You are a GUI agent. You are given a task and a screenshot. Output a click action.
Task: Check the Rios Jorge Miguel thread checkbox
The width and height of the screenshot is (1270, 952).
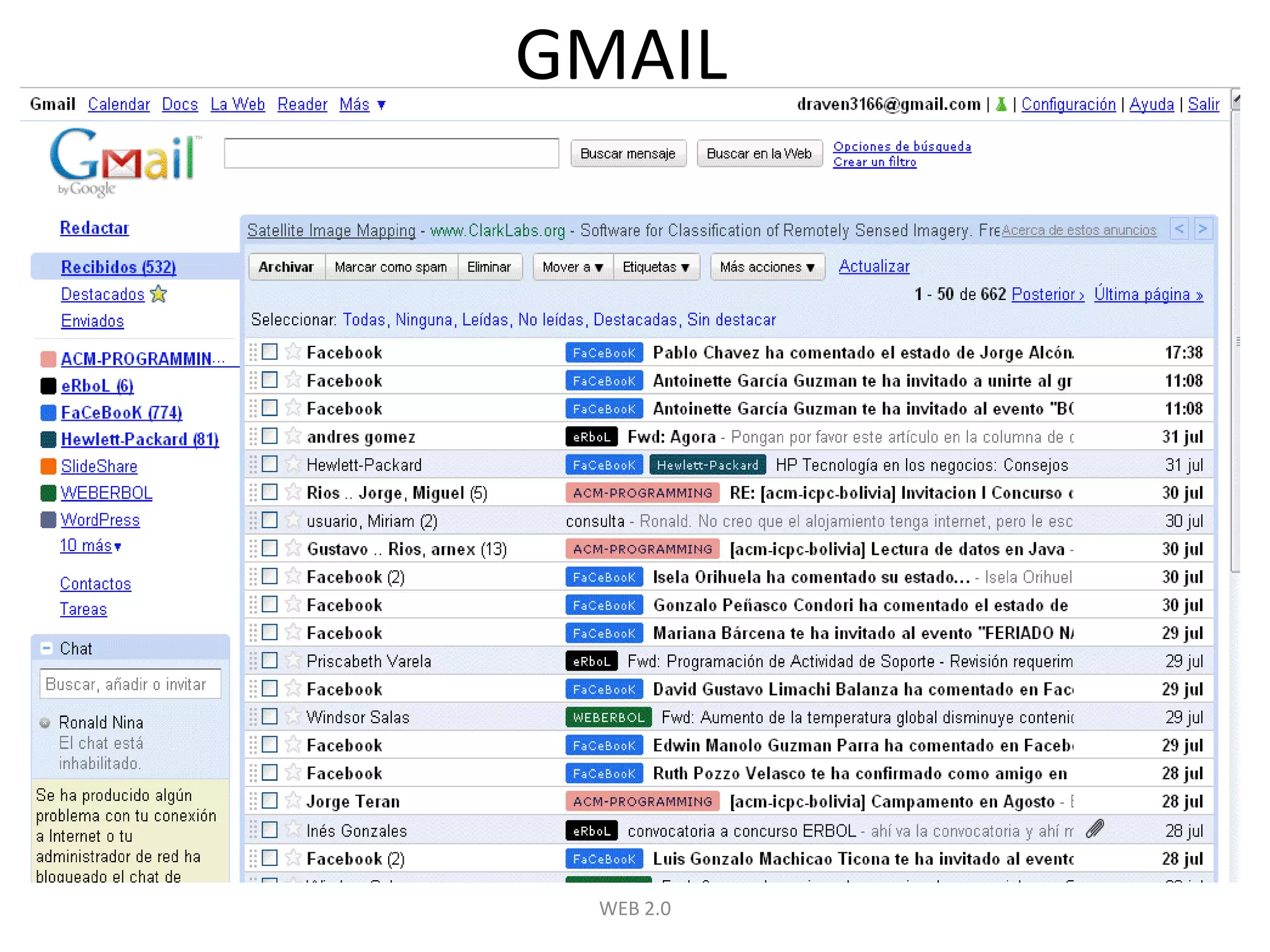270,492
